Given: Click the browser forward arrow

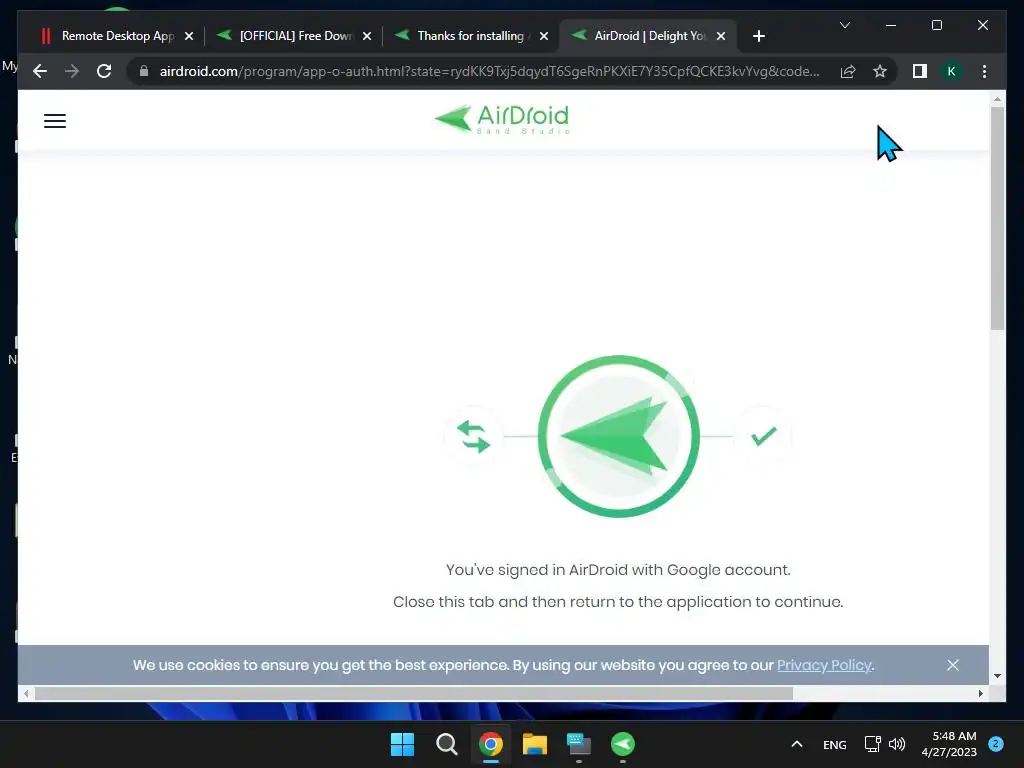Looking at the screenshot, I should click(x=72, y=71).
